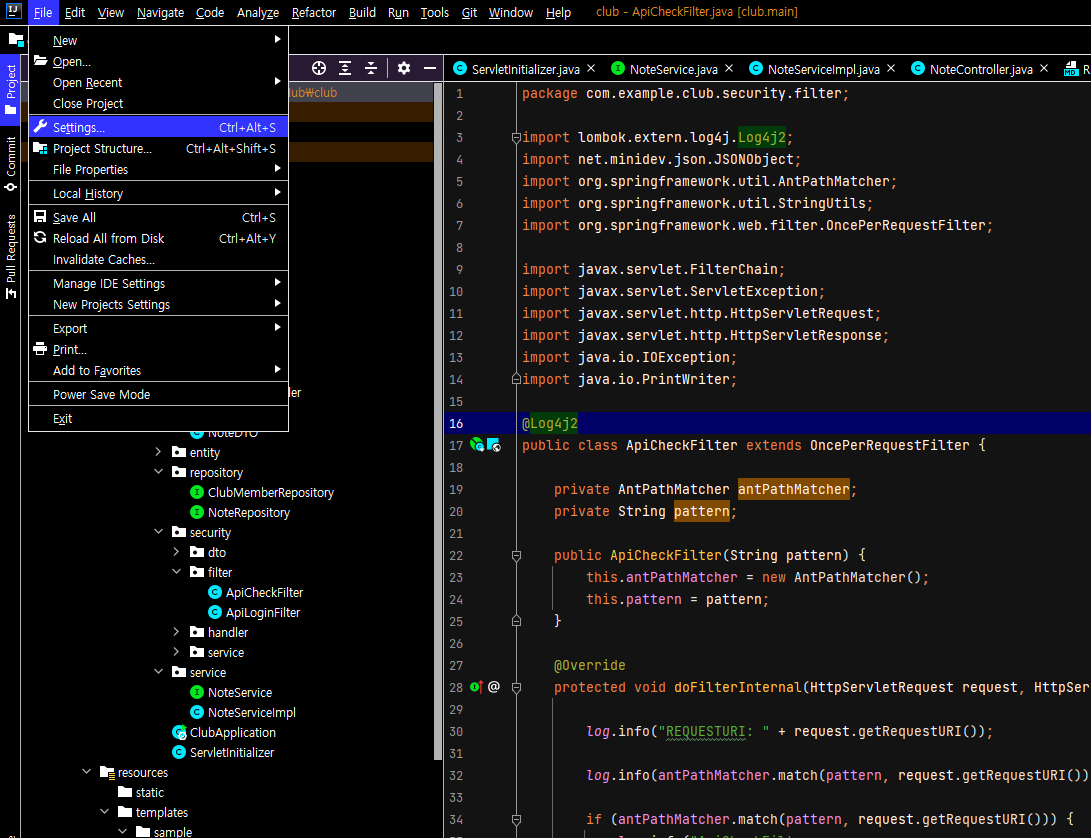The height and width of the screenshot is (838, 1091).
Task: Collapse the resources folder
Action: 87,772
